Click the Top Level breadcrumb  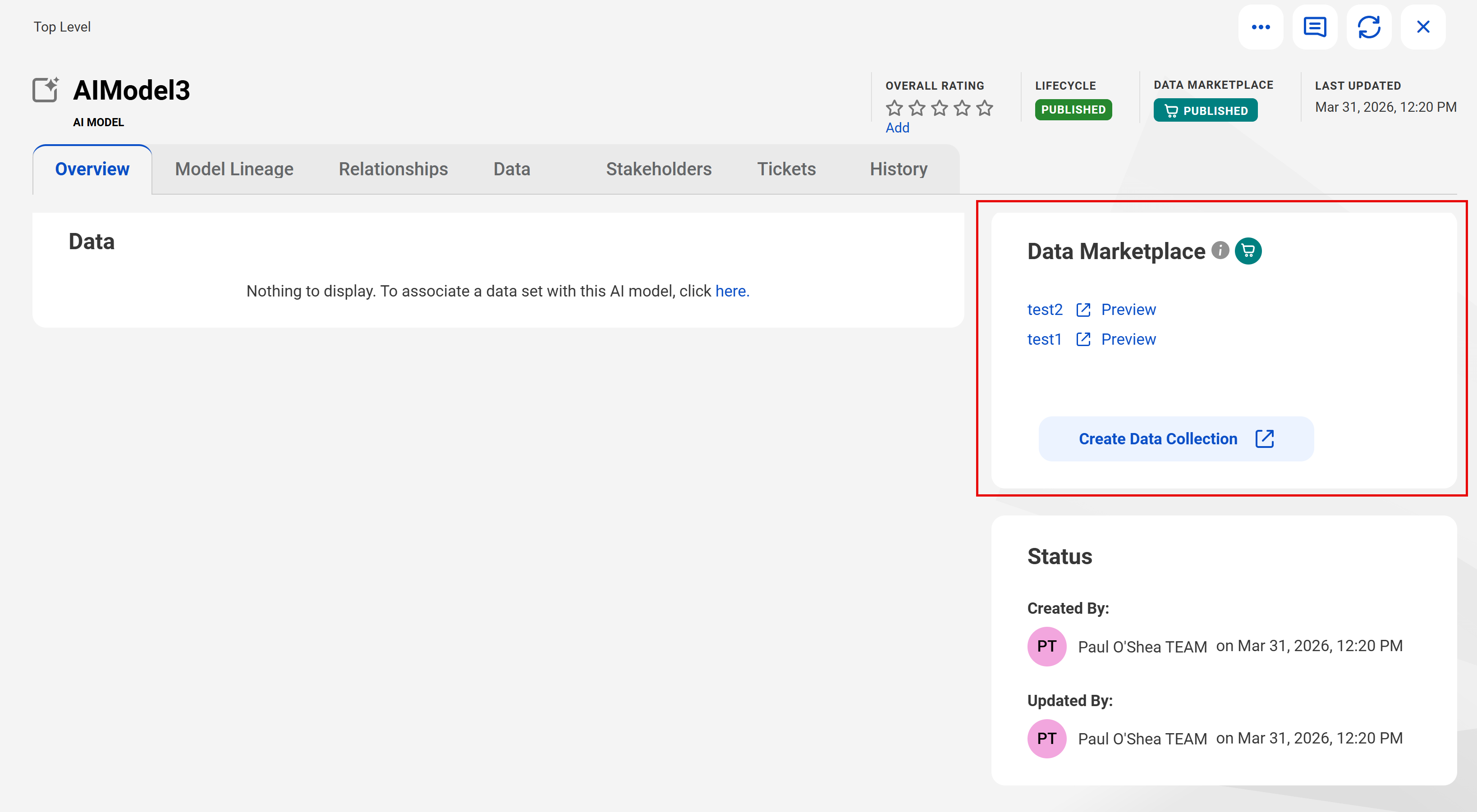tap(62, 27)
